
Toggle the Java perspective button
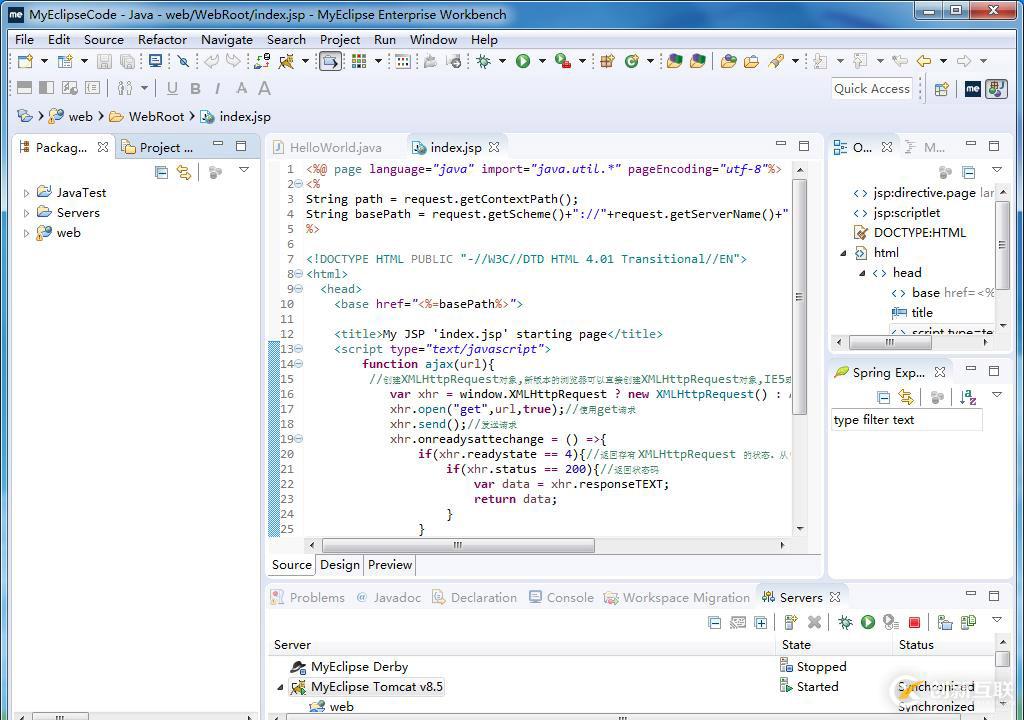[x=997, y=89]
